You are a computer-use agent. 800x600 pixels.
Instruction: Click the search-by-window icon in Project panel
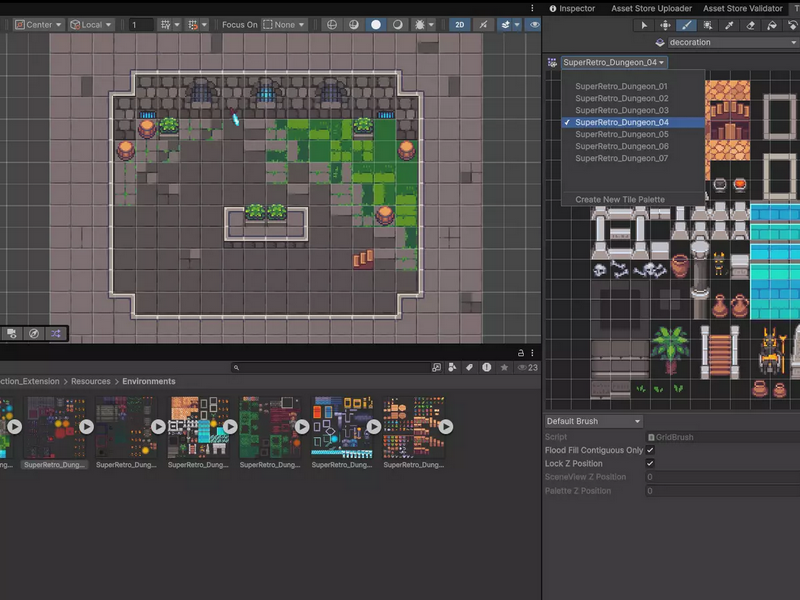coord(436,367)
